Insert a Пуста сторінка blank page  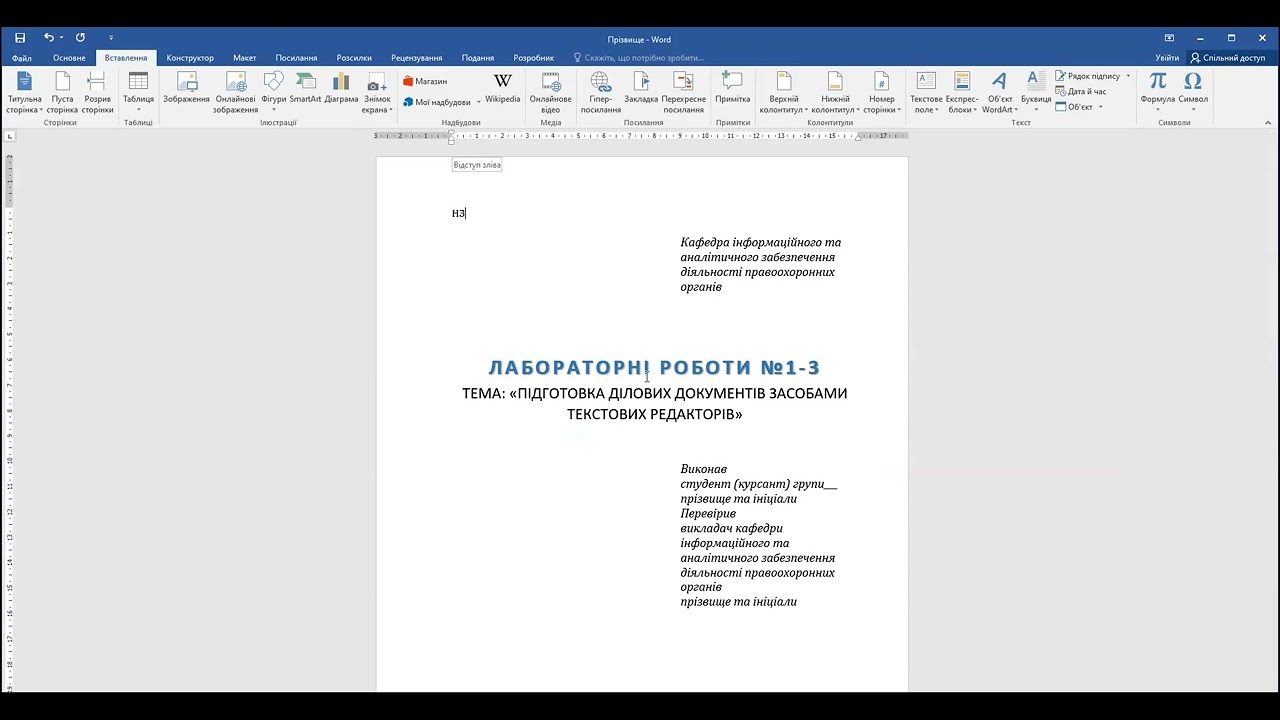tap(62, 93)
